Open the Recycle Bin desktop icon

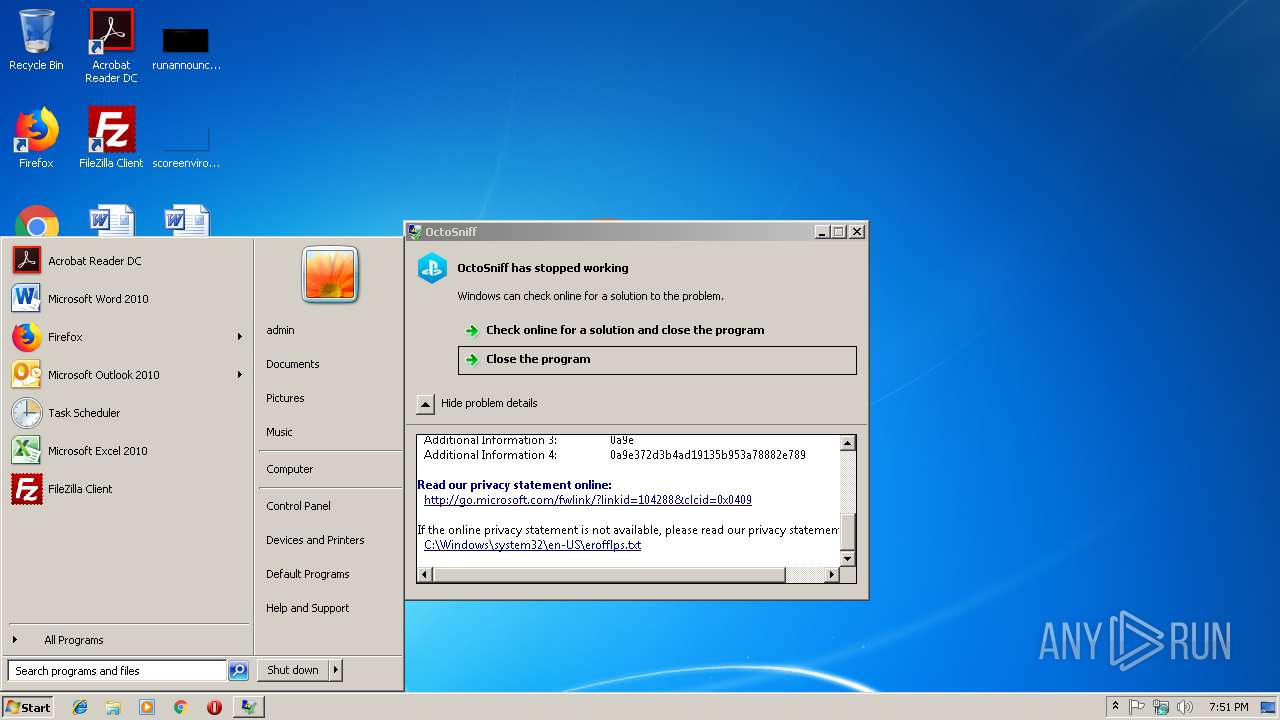tap(36, 40)
